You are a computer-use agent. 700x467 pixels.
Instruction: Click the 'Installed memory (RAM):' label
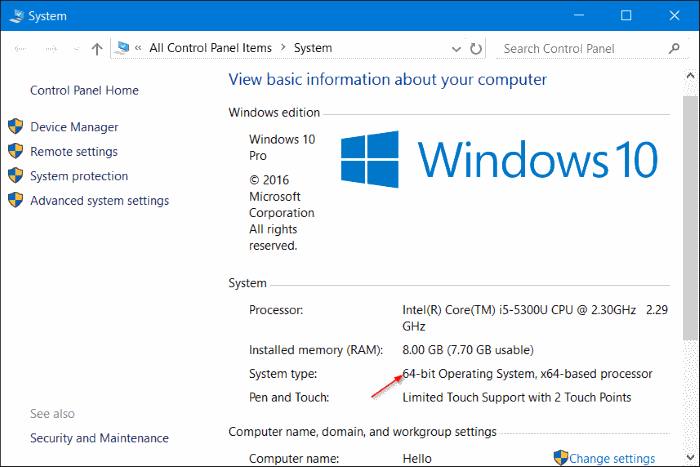click(x=316, y=350)
